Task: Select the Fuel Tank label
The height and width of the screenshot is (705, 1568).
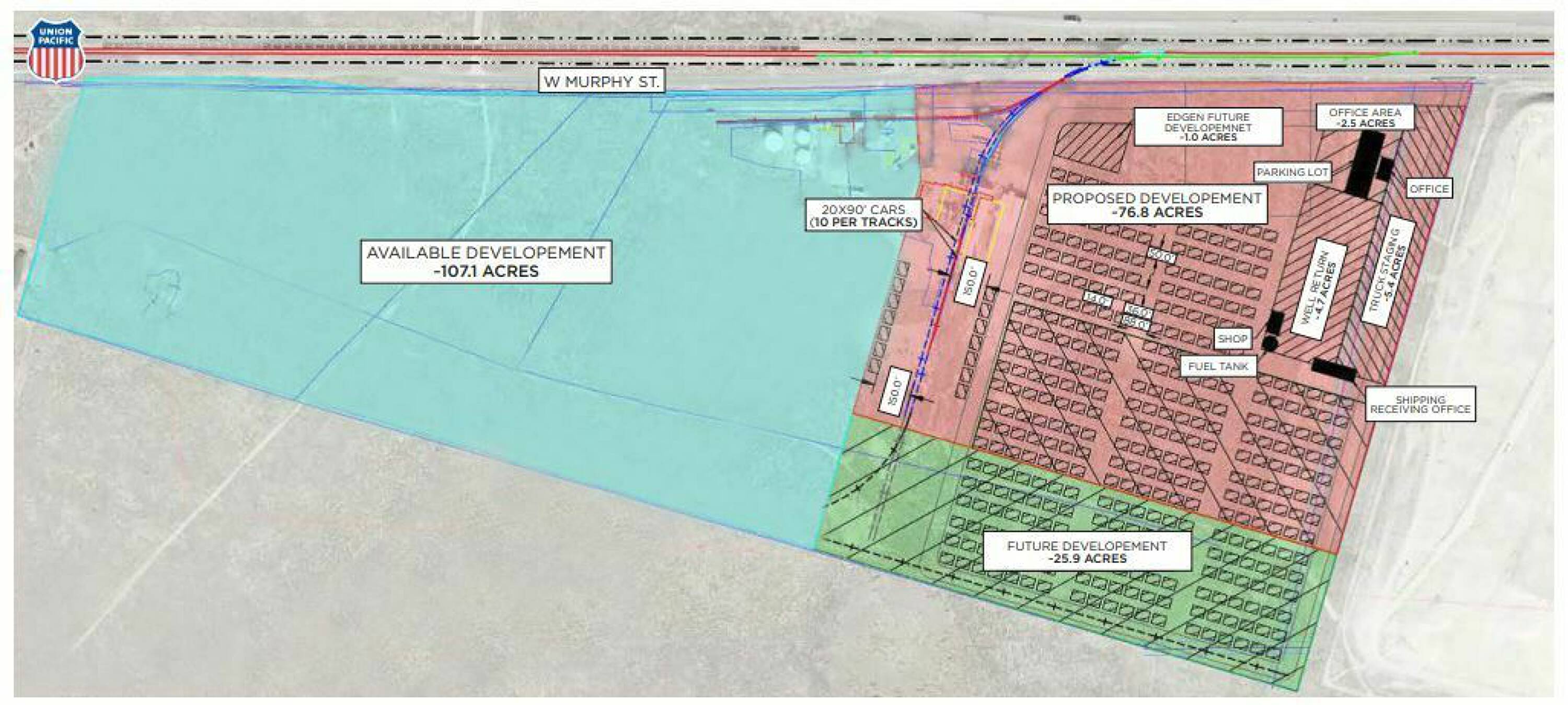Action: 1218,366
